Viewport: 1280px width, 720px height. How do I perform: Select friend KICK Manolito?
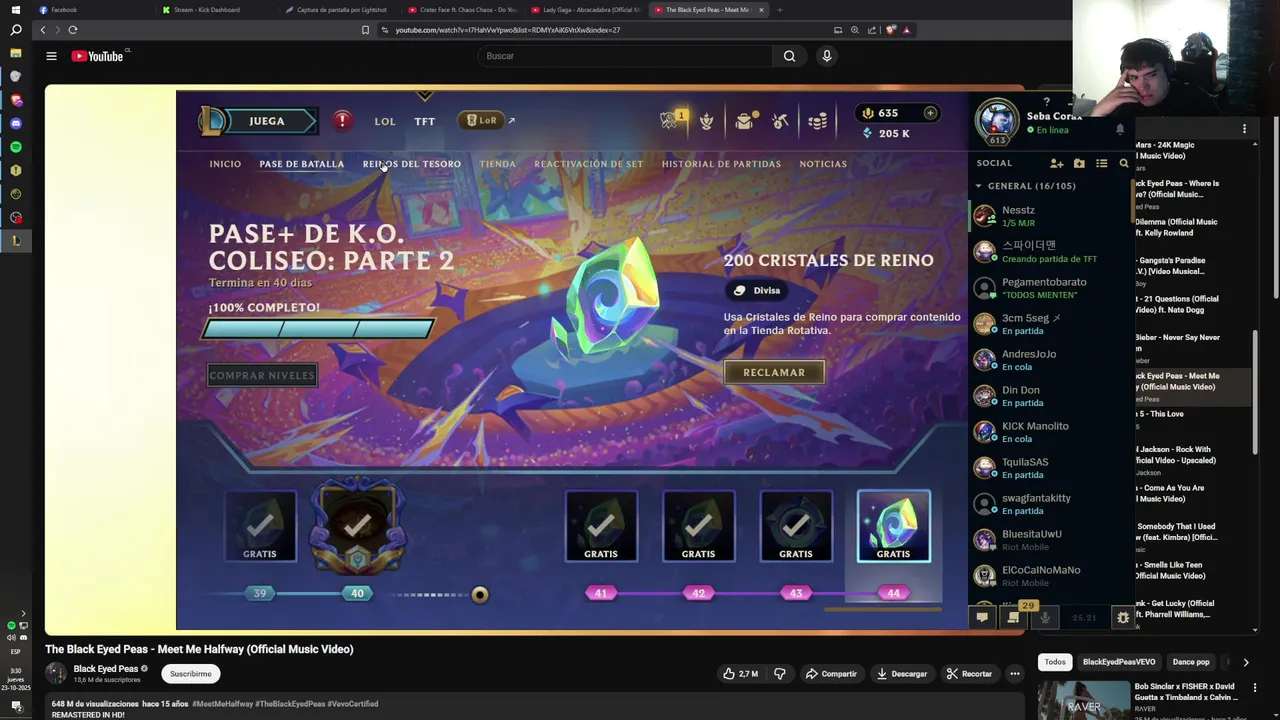point(1051,432)
